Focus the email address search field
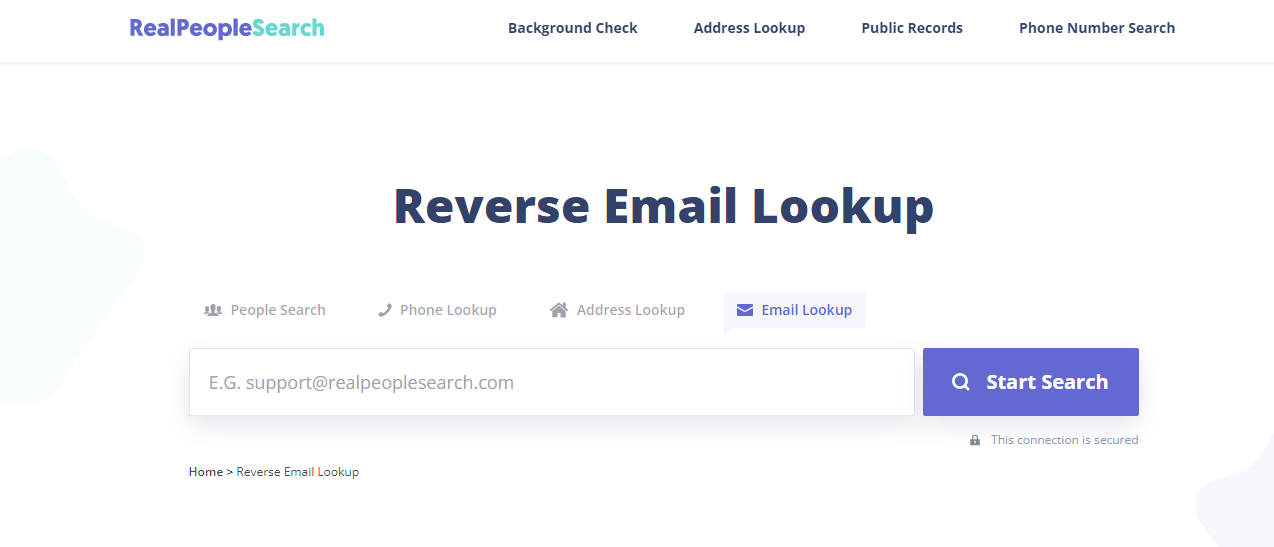The width and height of the screenshot is (1274, 547). [552, 382]
